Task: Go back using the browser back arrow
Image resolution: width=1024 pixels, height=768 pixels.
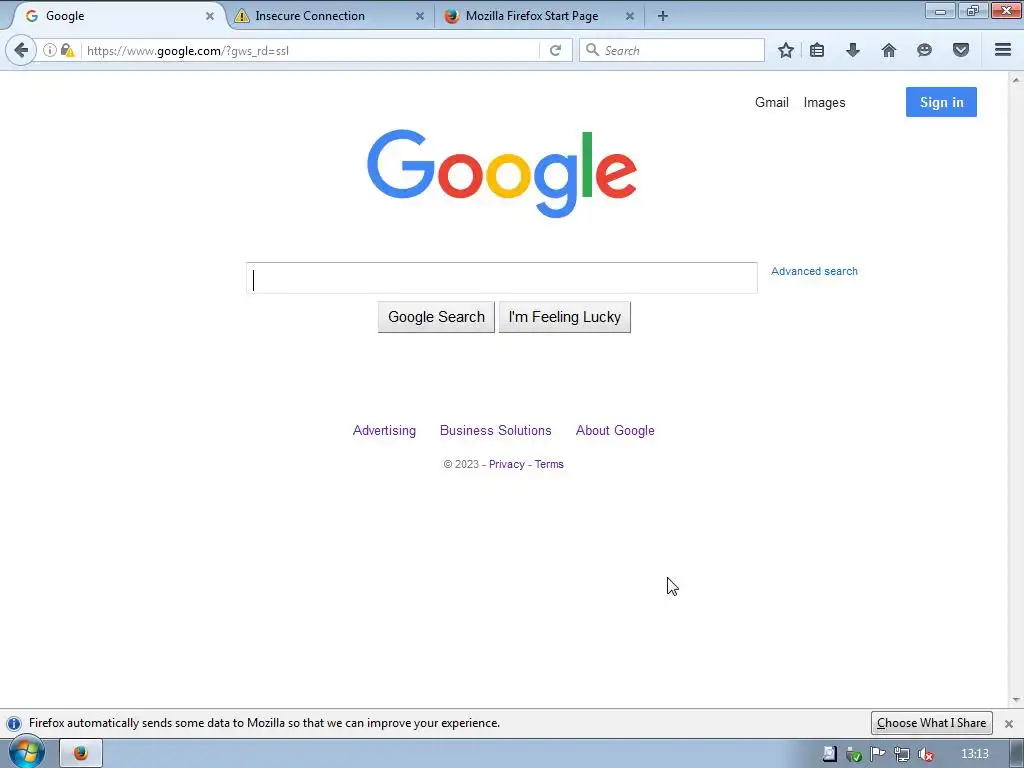Action: (x=21, y=50)
